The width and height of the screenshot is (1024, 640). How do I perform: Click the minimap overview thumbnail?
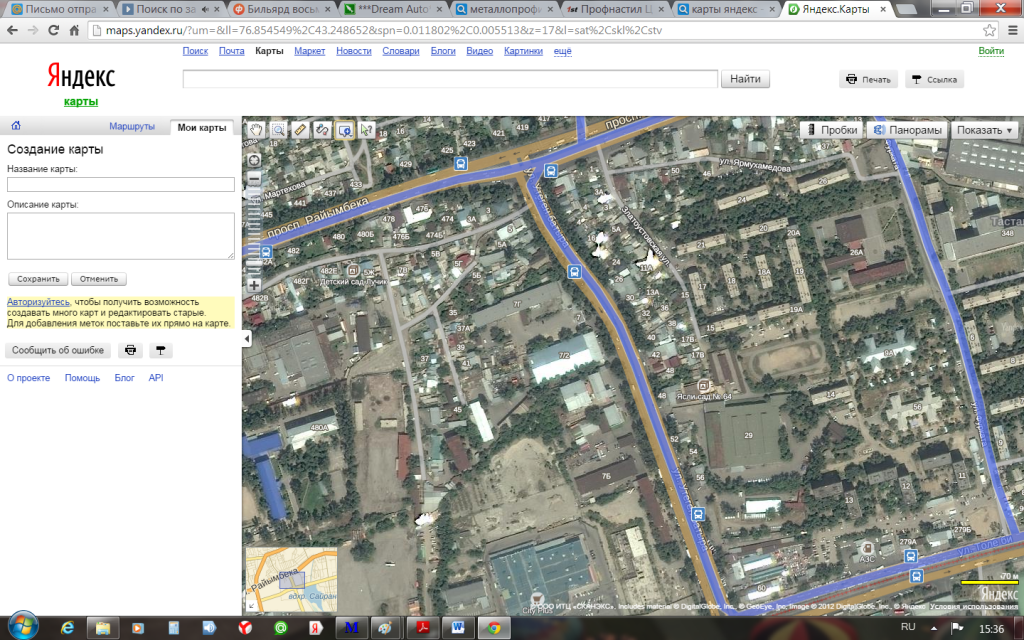coord(291,579)
